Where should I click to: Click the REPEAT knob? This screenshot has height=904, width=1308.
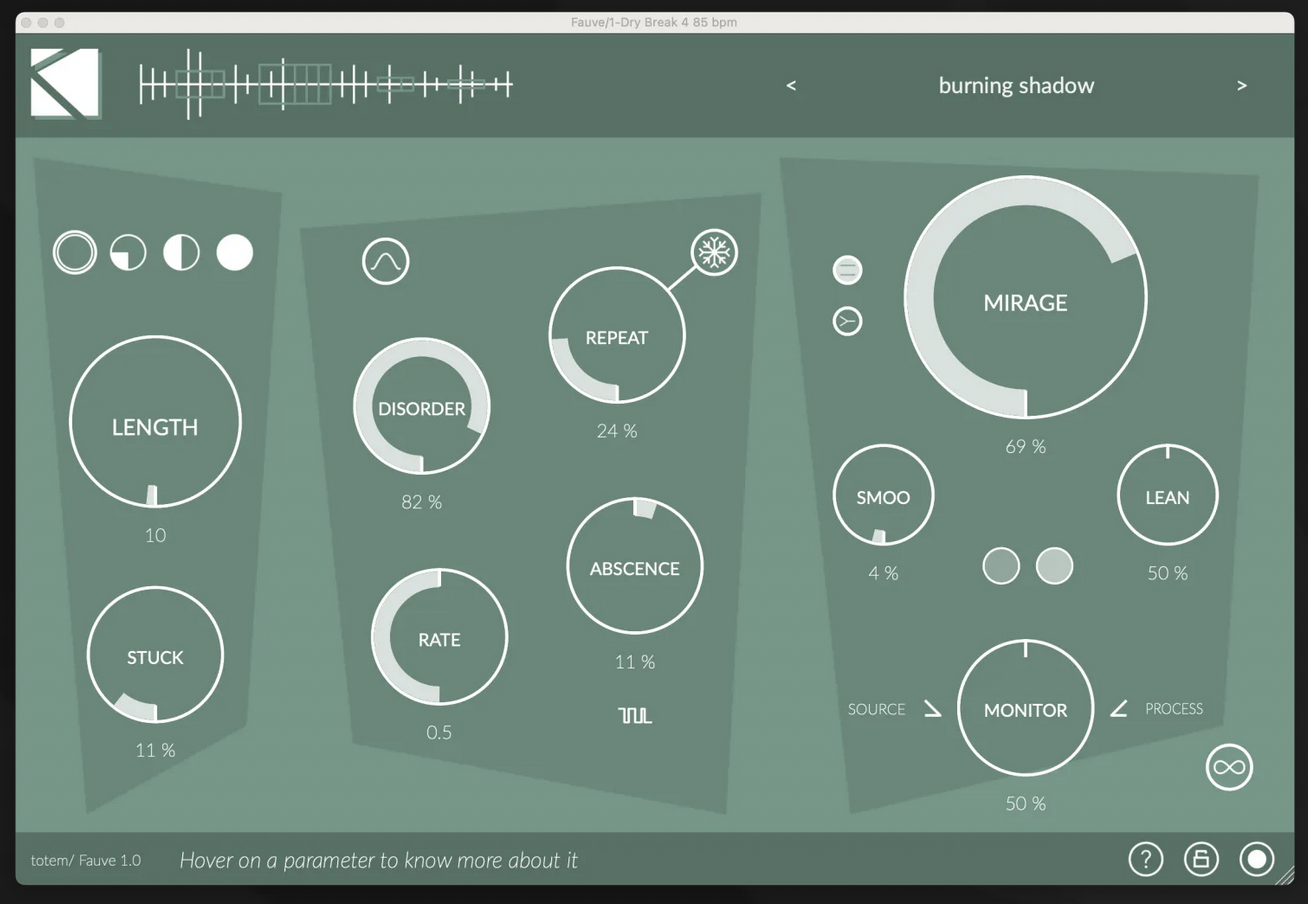(x=617, y=335)
